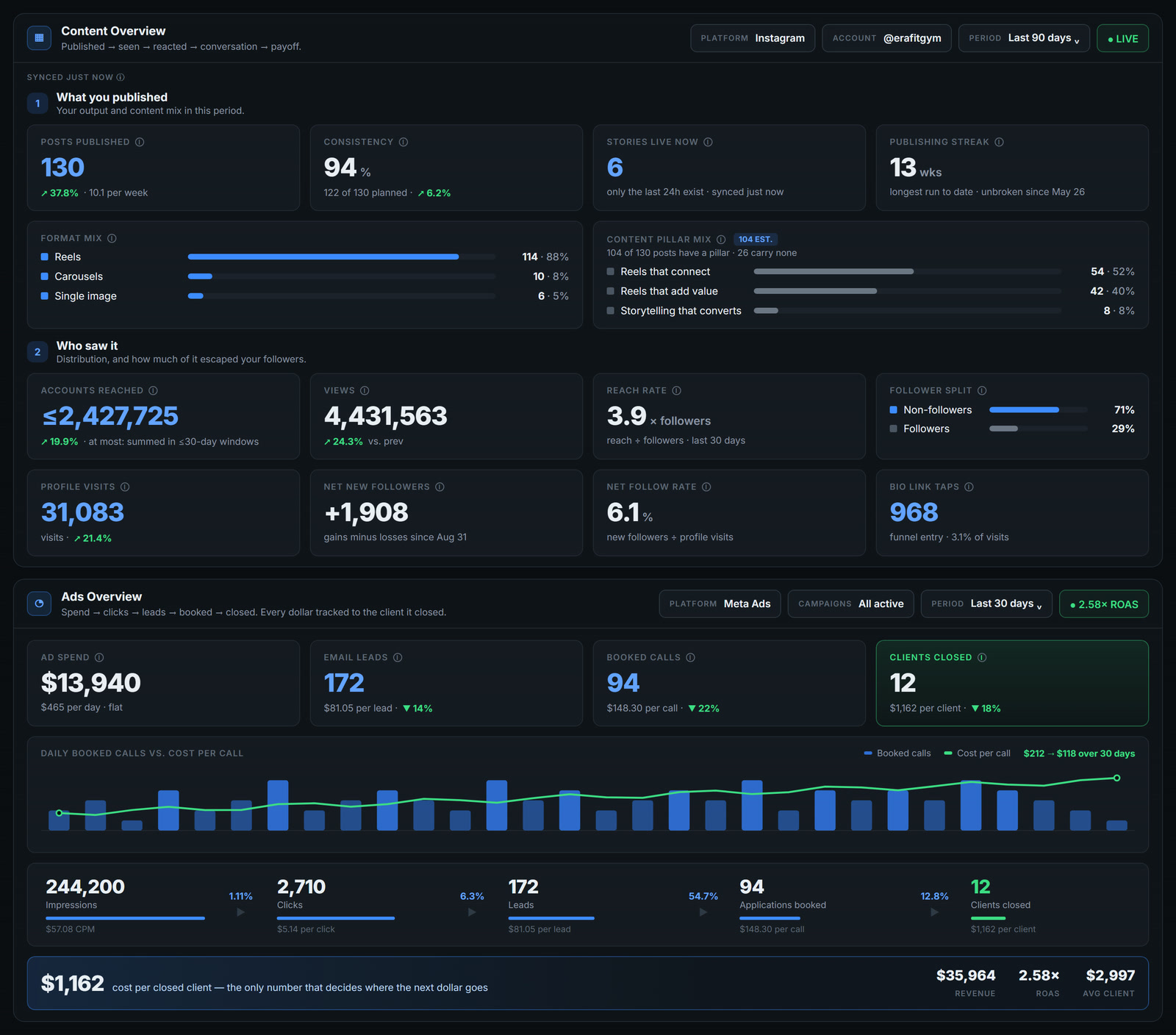Click the +1,908 net new followers value
This screenshot has width=1176, height=1035.
point(366,512)
